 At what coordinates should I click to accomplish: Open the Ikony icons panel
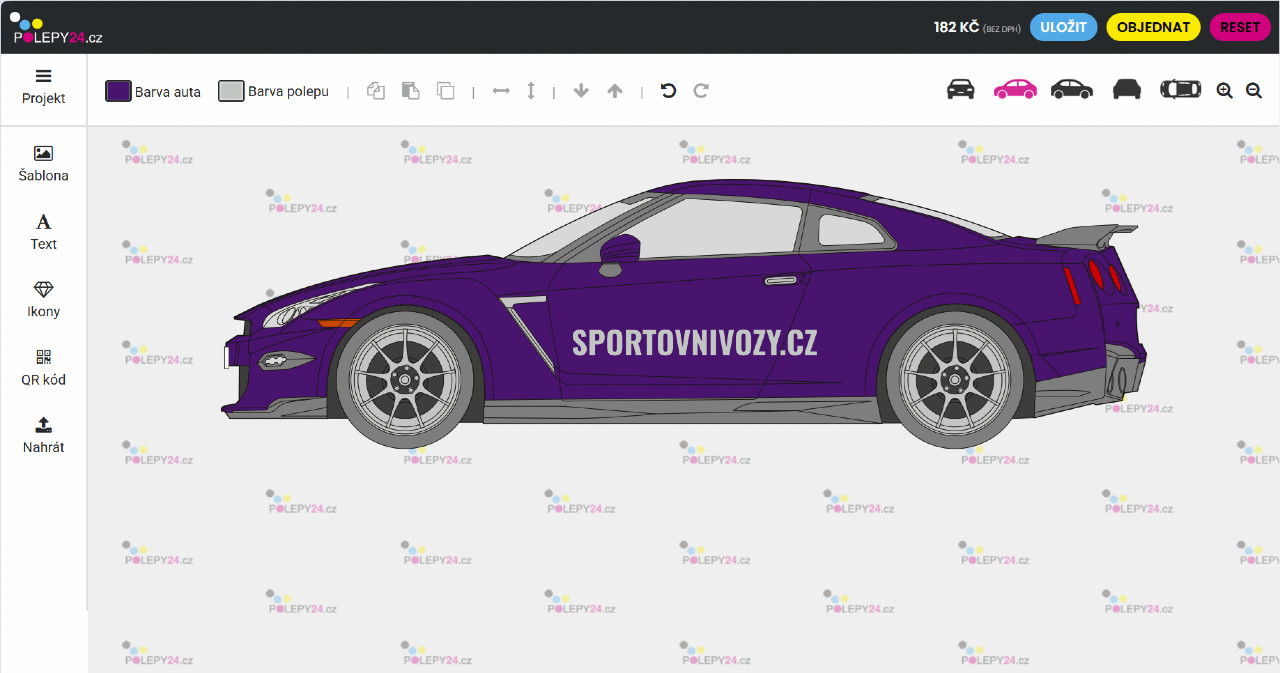[x=43, y=299]
